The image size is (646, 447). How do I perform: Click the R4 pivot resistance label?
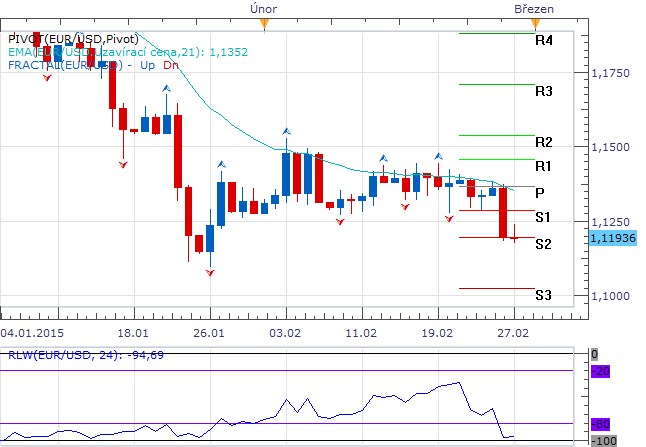tap(544, 41)
